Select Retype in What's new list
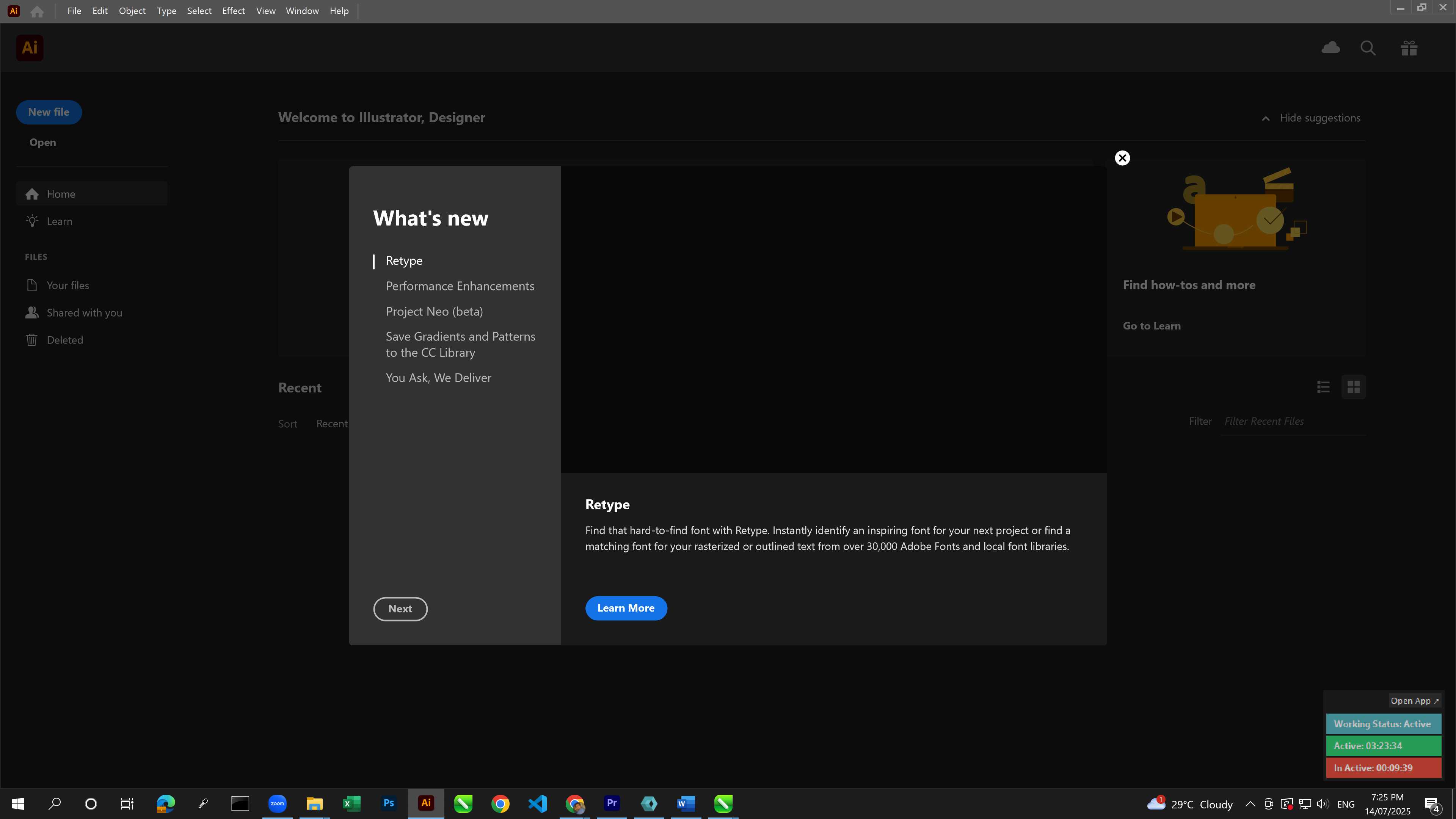Image resolution: width=1456 pixels, height=819 pixels. tap(404, 260)
